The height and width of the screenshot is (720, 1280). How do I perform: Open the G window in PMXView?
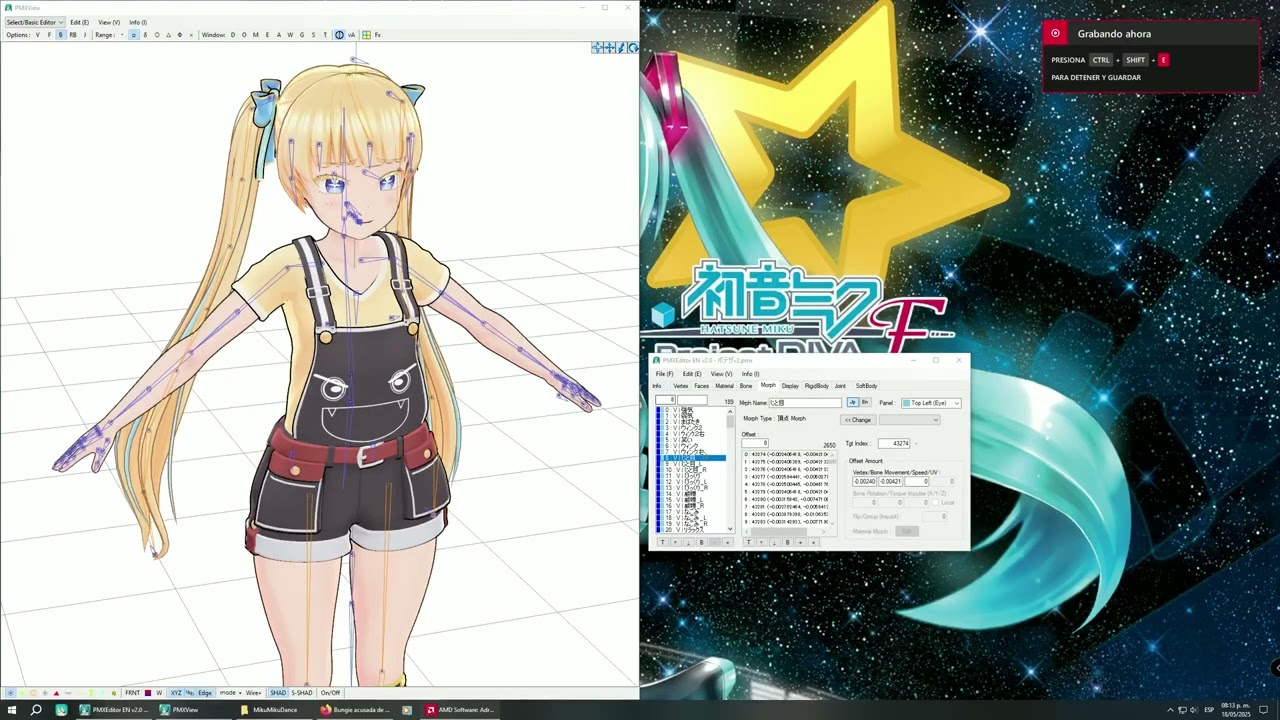302,35
